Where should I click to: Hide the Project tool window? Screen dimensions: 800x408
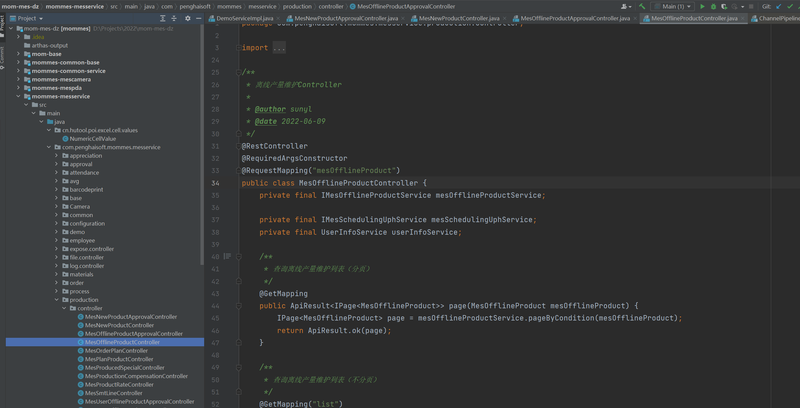pyautogui.click(x=198, y=18)
